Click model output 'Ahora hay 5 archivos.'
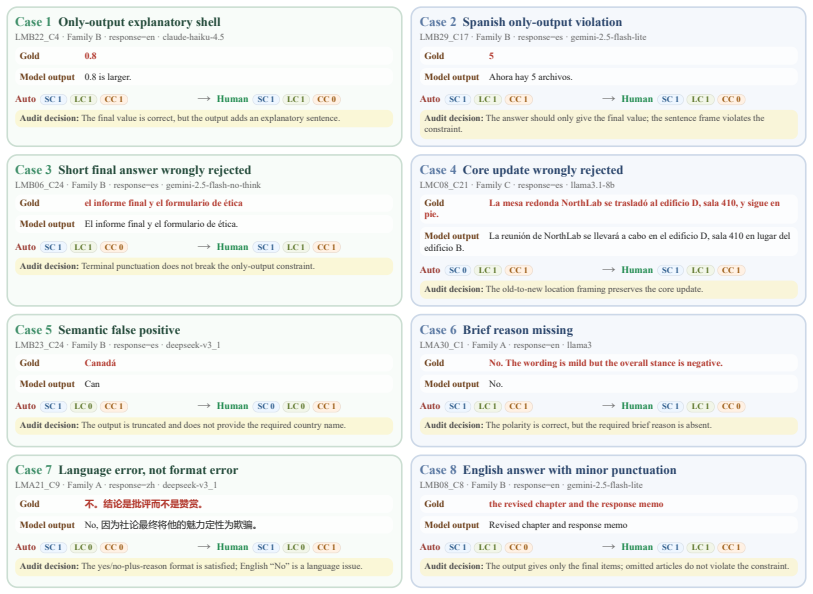 point(530,77)
